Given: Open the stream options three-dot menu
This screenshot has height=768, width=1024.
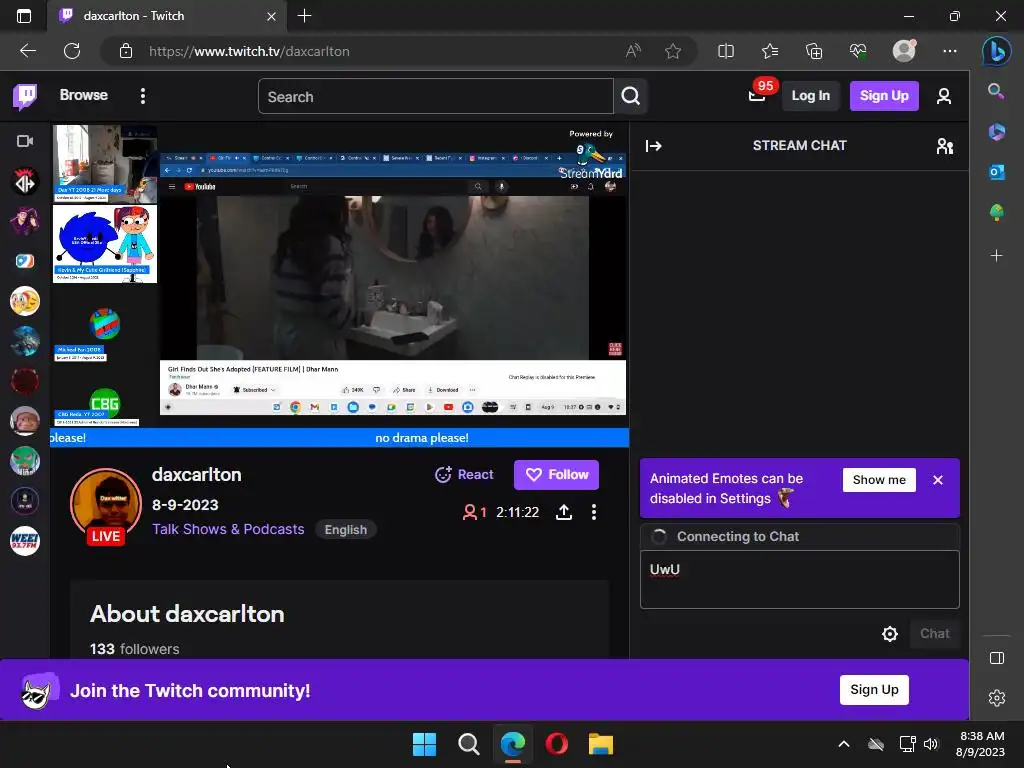Looking at the screenshot, I should point(594,512).
